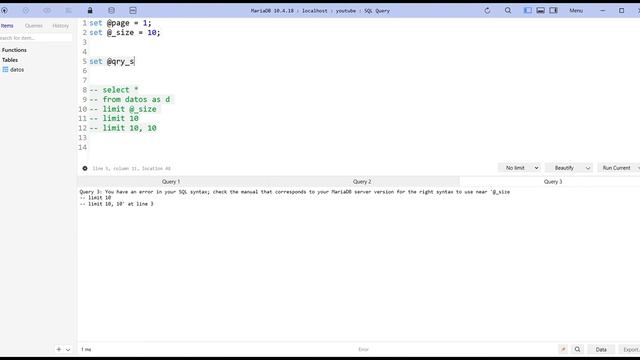The image size is (640, 360).
Task: Open the No limit dropdown
Action: (519, 168)
